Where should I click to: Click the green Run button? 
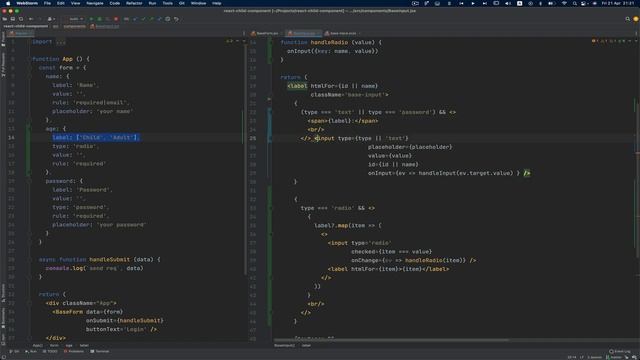click(x=91, y=19)
